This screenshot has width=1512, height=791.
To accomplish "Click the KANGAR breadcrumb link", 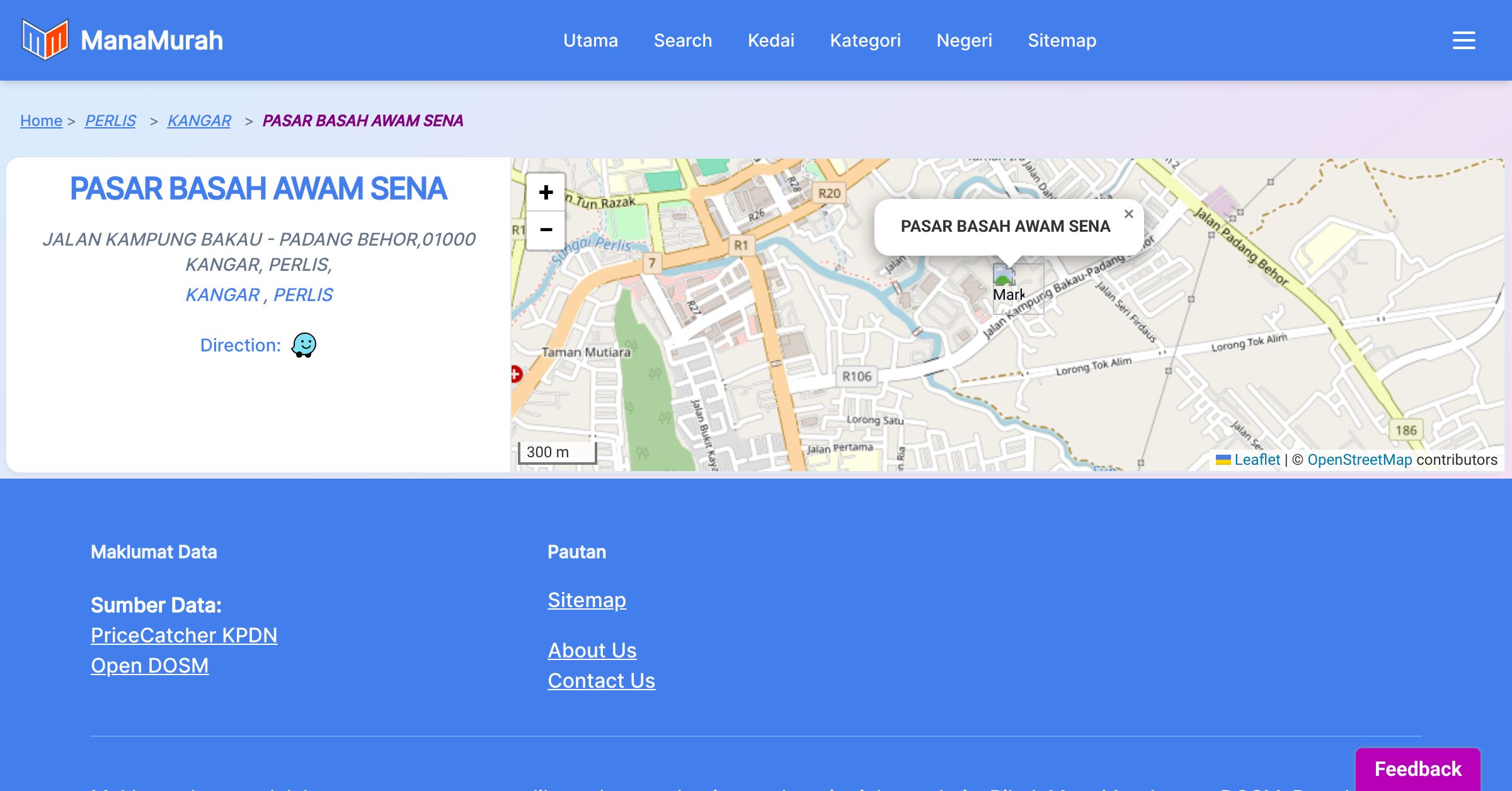I will pos(199,120).
